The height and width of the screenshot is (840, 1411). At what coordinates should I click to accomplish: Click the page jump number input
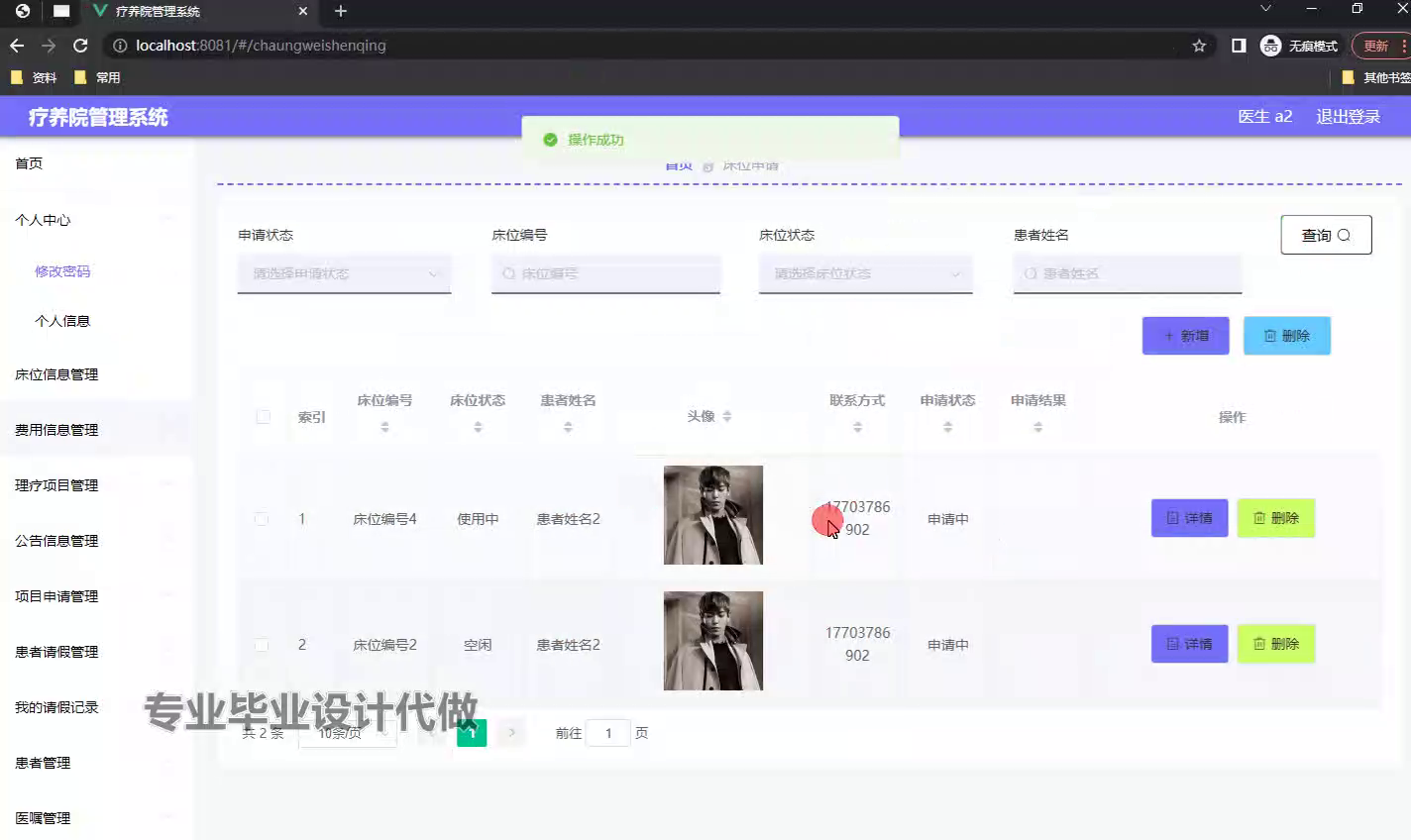tap(608, 733)
